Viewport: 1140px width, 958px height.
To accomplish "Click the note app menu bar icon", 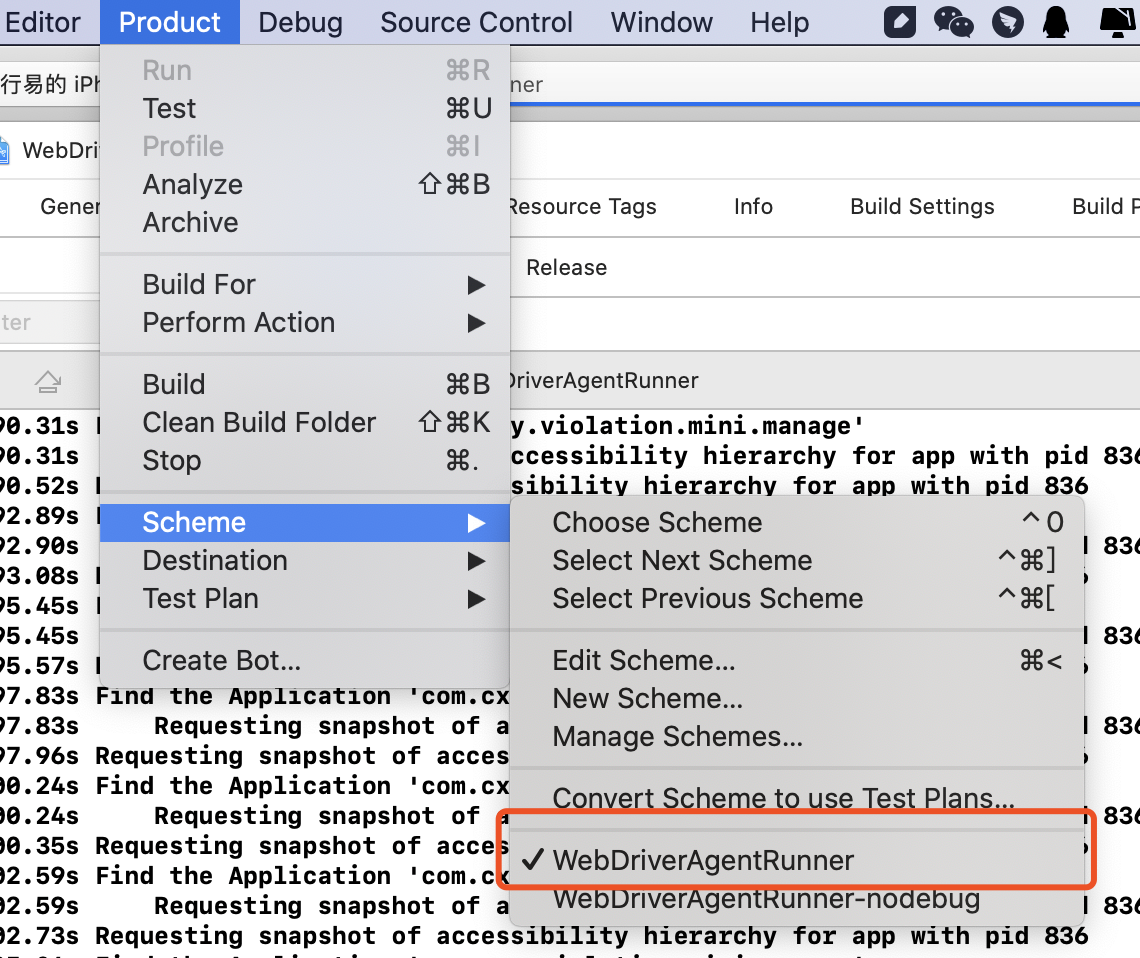I will [x=899, y=22].
